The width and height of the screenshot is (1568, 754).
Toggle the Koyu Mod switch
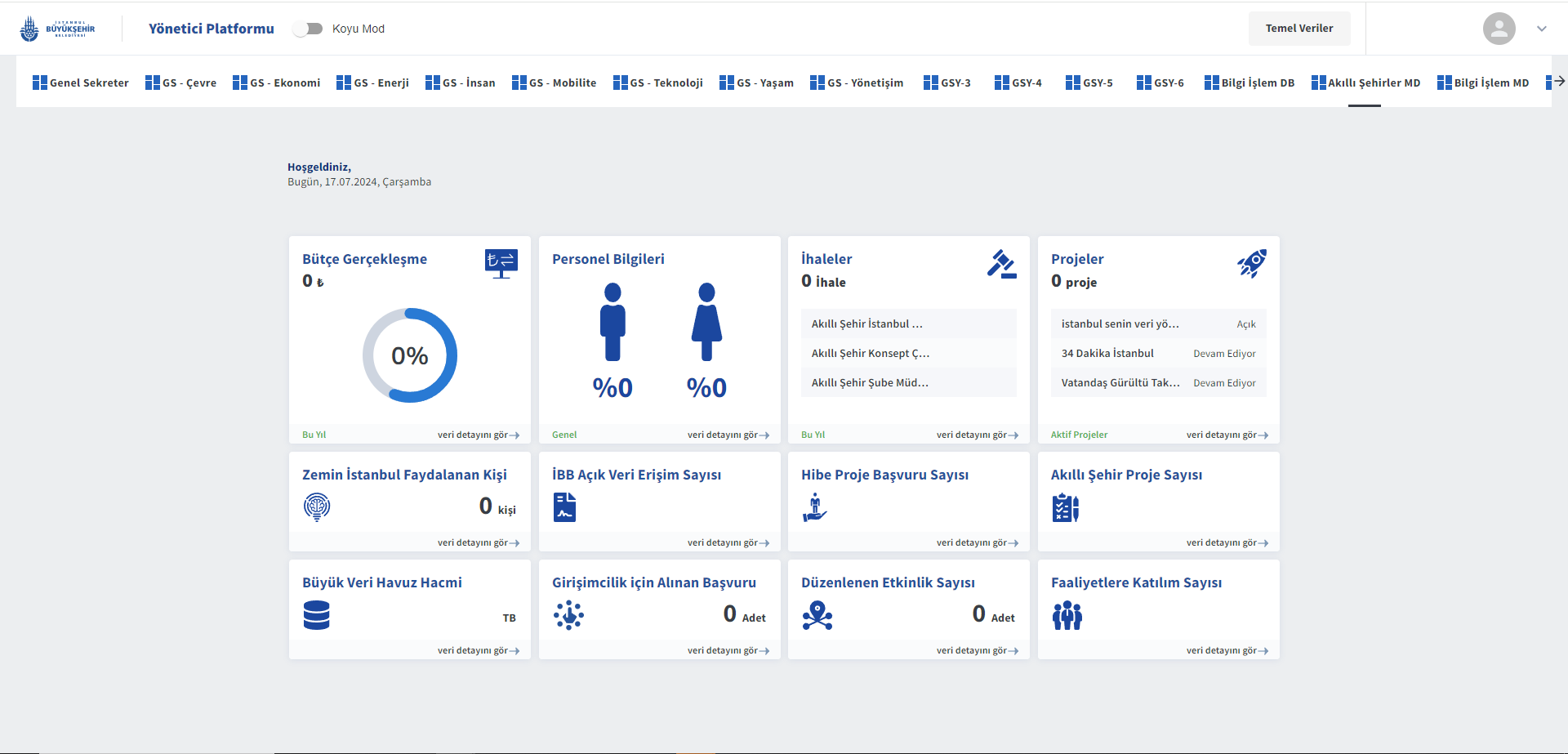pos(308,29)
